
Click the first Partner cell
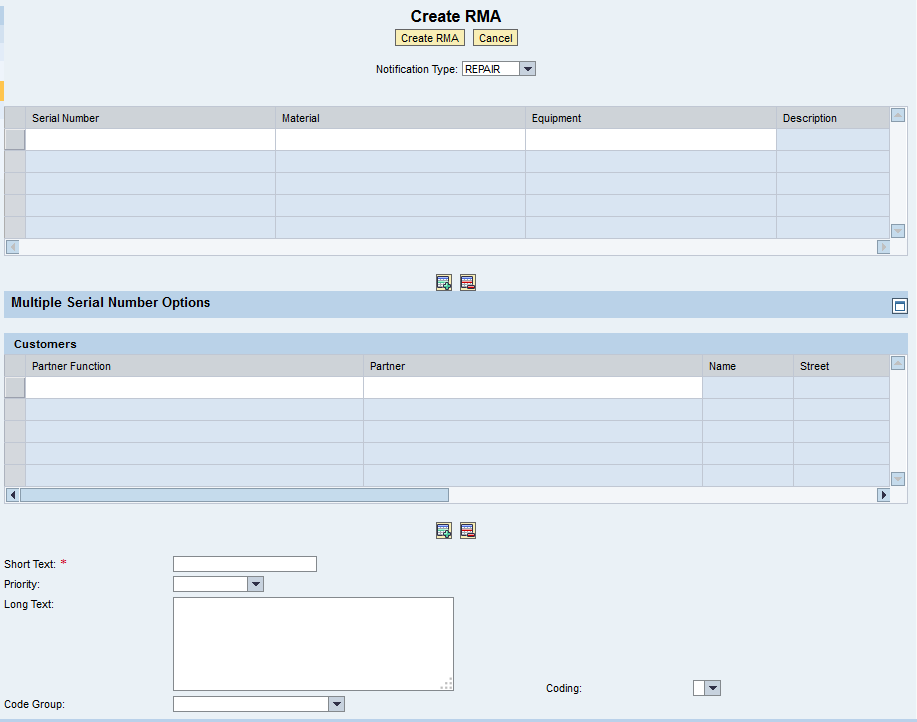[533, 388]
